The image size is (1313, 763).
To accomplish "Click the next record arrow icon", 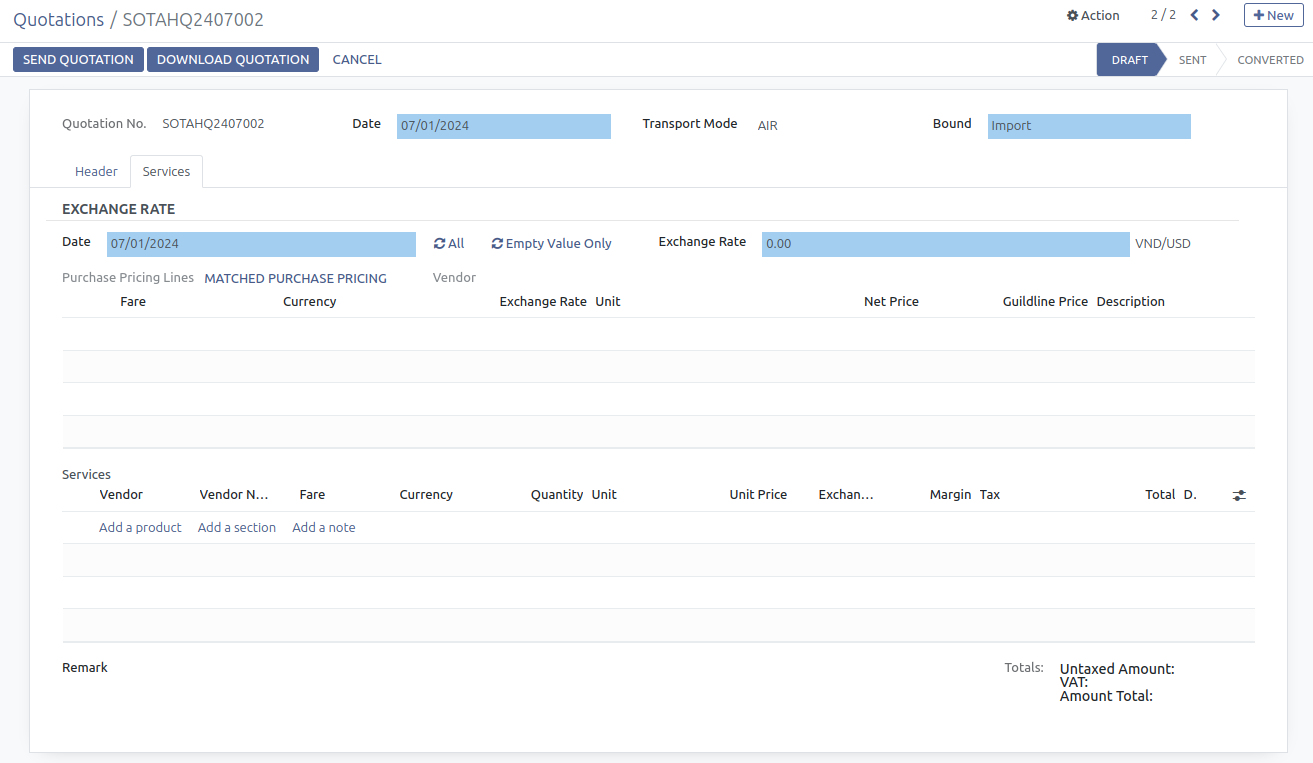I will click(1216, 15).
